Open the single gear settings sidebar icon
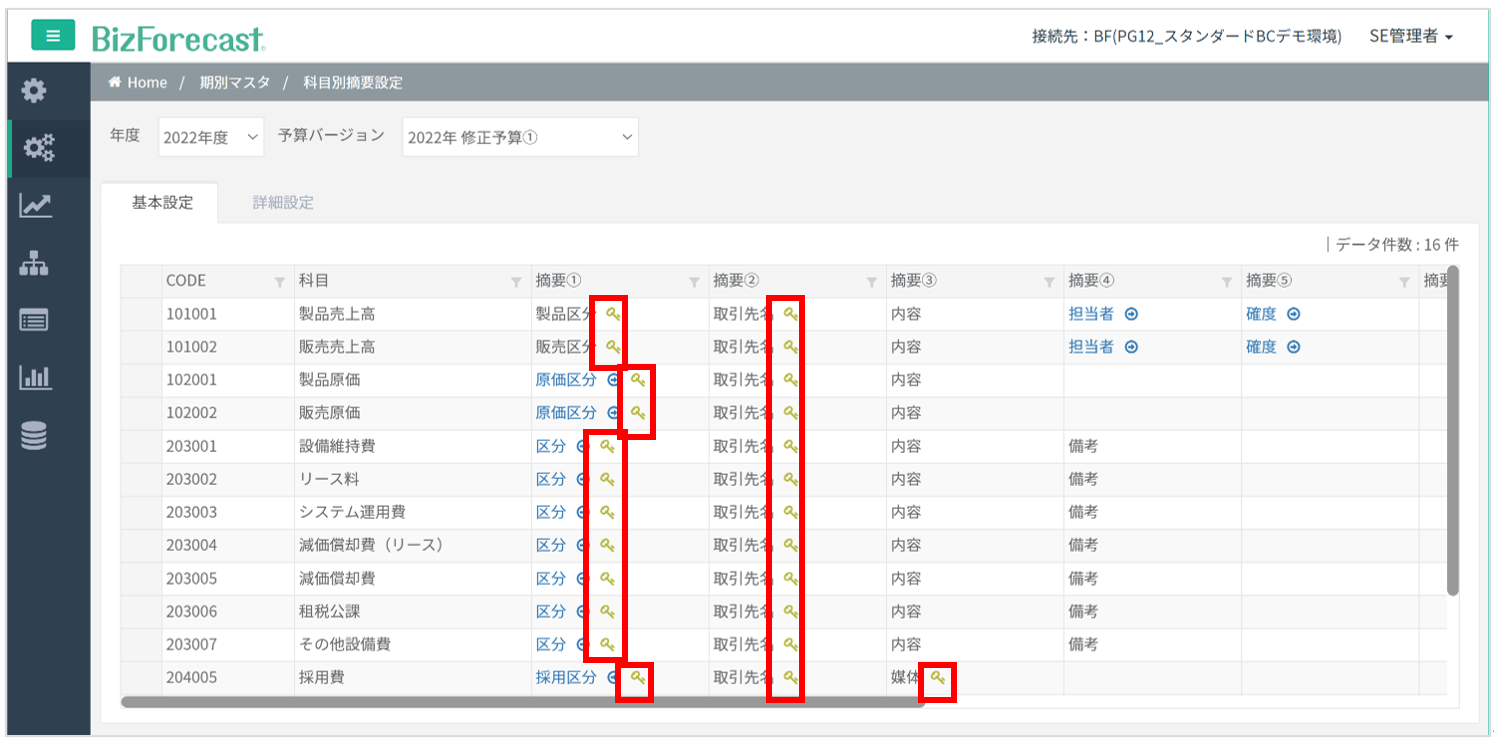The image size is (1494, 739). click(x=35, y=91)
